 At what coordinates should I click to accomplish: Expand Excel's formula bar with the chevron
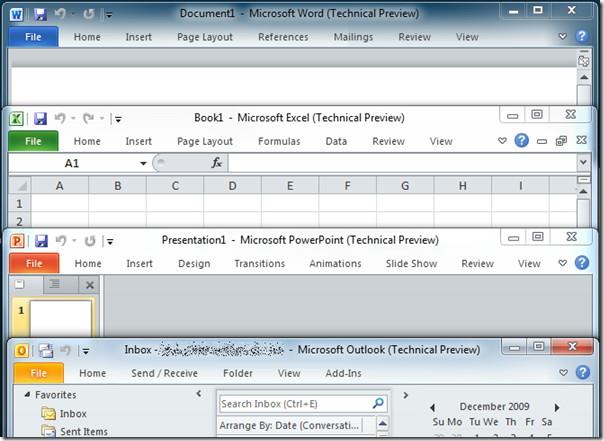point(583,163)
